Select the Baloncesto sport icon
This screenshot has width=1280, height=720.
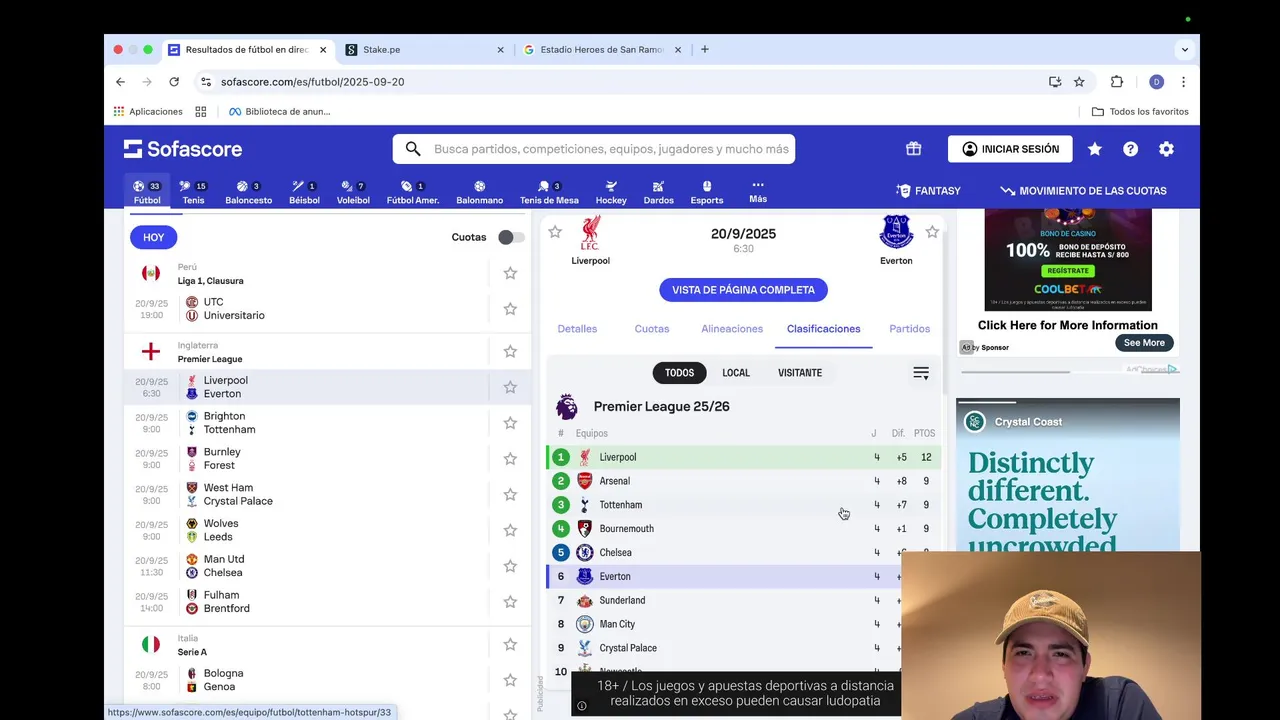click(x=248, y=192)
